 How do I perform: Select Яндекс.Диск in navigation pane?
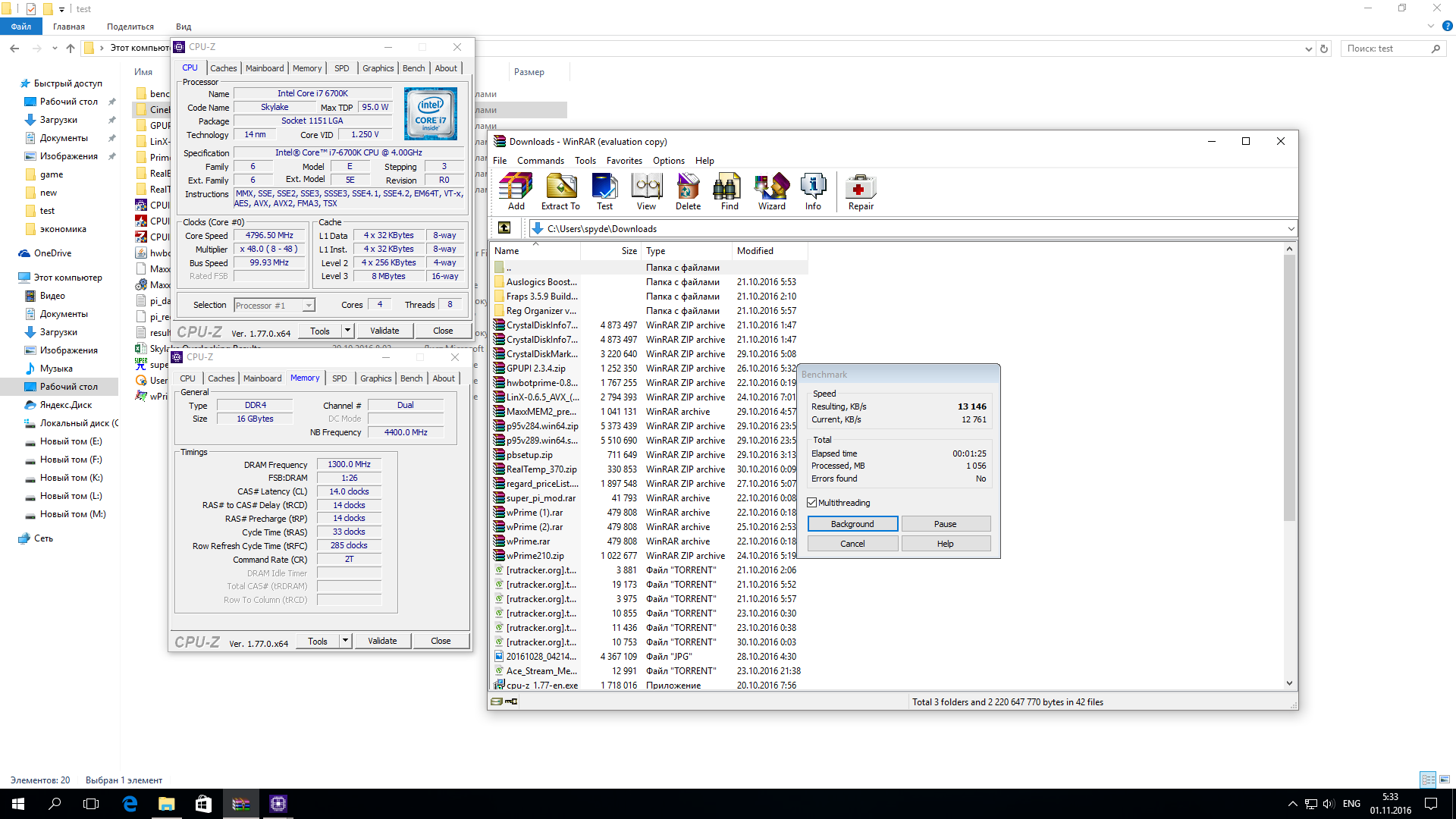click(66, 405)
